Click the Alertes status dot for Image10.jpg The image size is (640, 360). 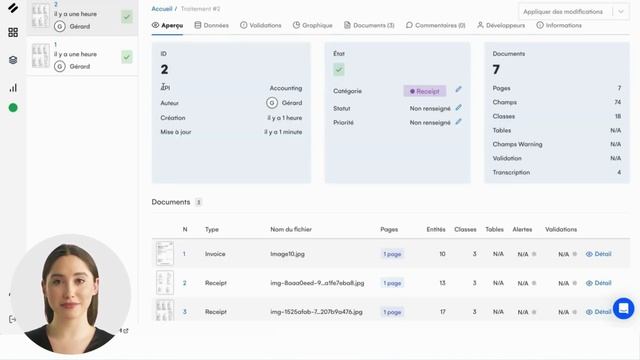(x=534, y=254)
